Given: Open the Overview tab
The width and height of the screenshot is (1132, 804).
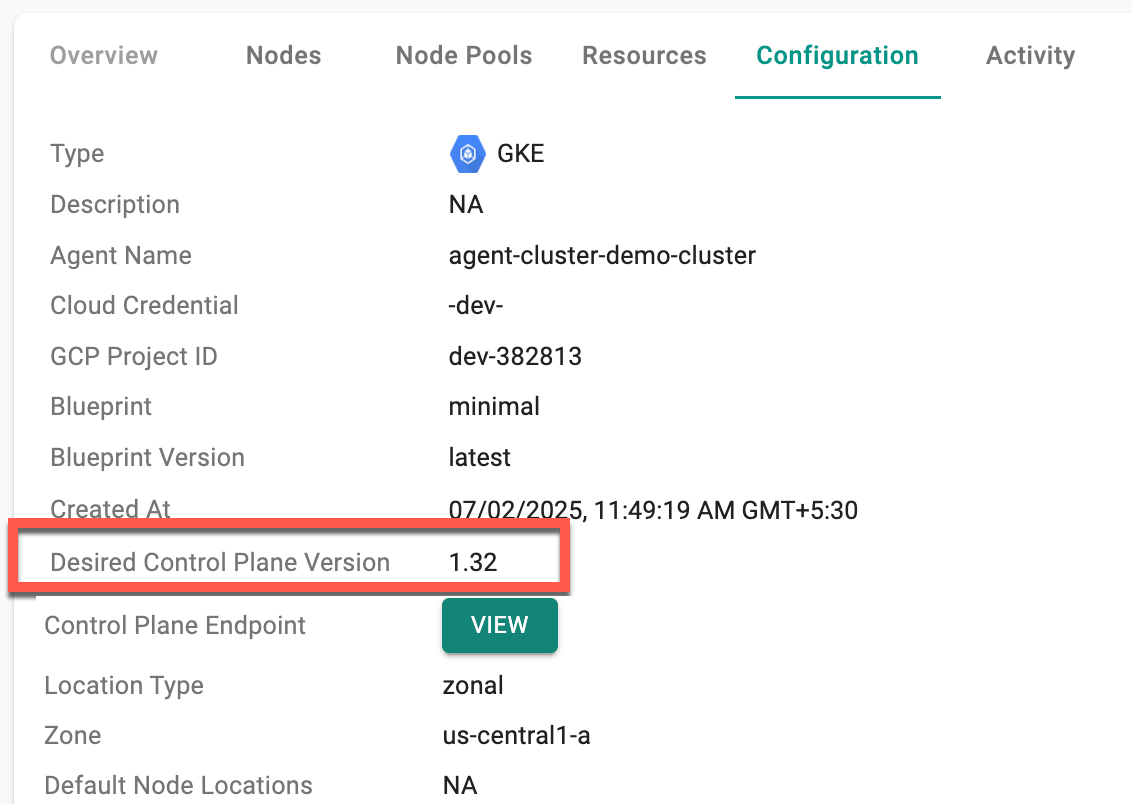Looking at the screenshot, I should tap(104, 56).
